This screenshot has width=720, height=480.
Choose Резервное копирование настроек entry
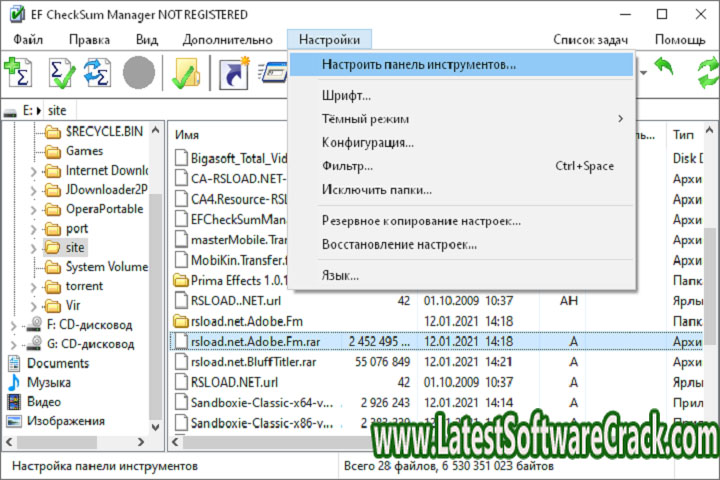pyautogui.click(x=461, y=221)
